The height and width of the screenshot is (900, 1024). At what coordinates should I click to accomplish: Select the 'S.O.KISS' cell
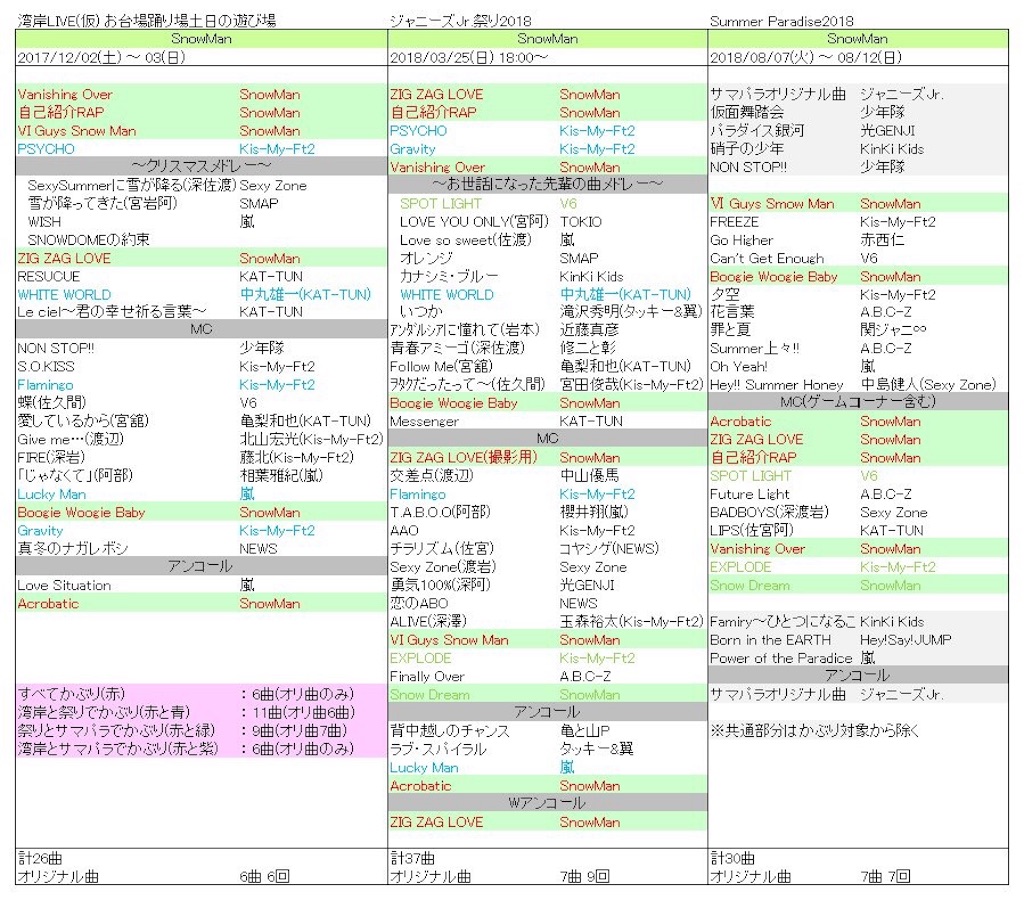(46, 367)
